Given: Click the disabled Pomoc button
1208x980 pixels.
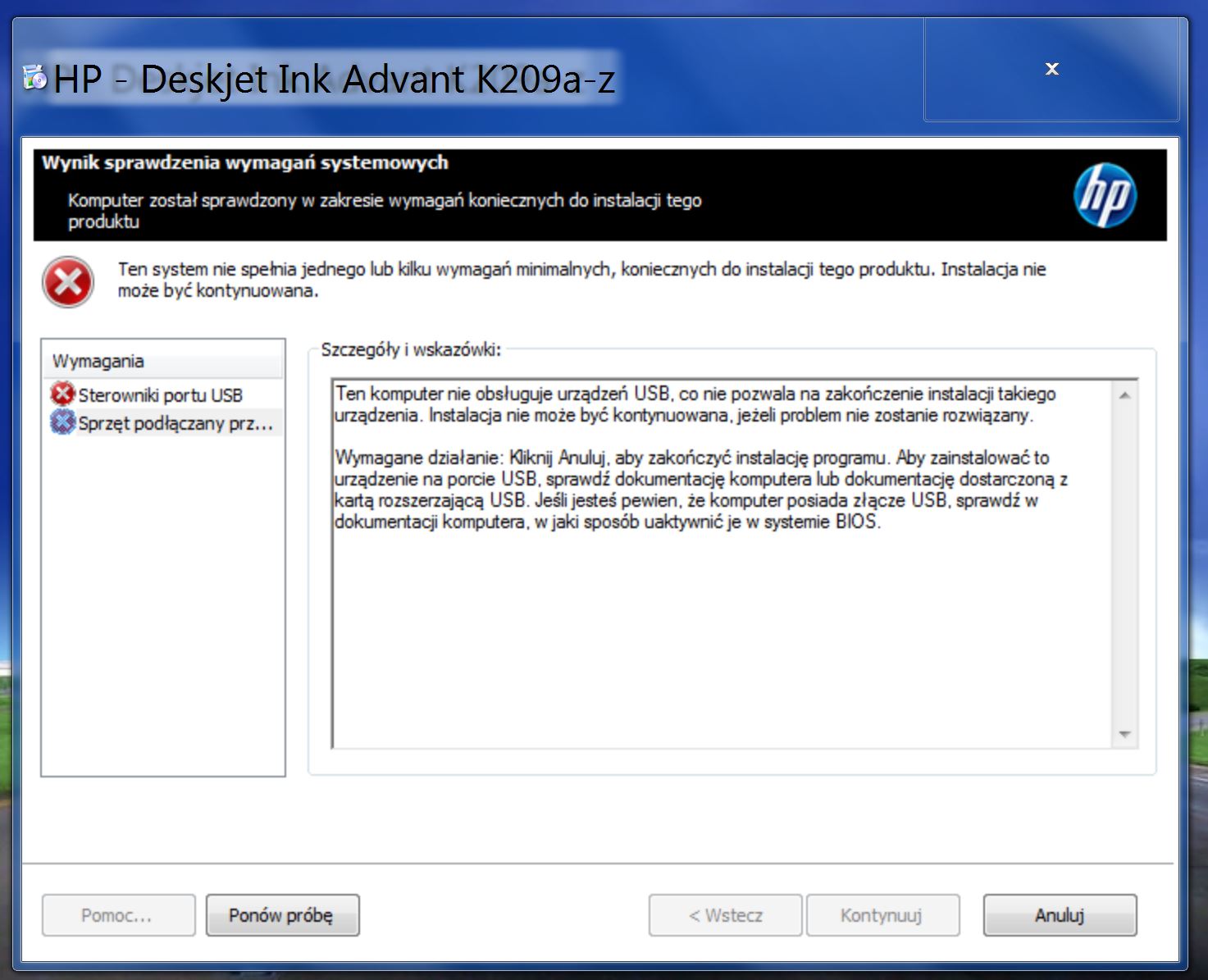Looking at the screenshot, I should coord(117,915).
